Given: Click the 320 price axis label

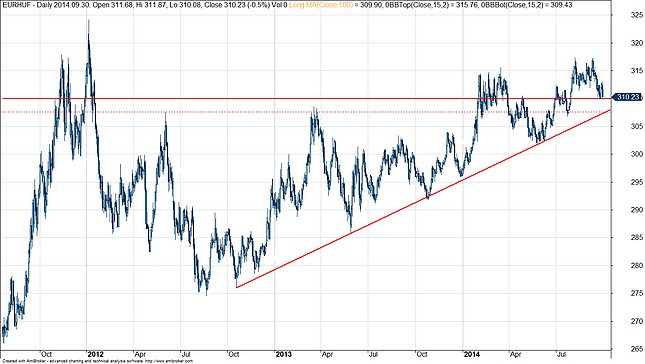Looking at the screenshot, I should [x=636, y=43].
